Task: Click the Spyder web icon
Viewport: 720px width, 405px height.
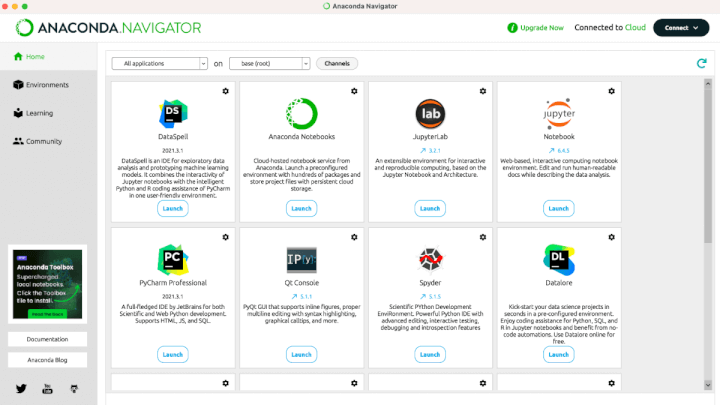Action: point(430,259)
